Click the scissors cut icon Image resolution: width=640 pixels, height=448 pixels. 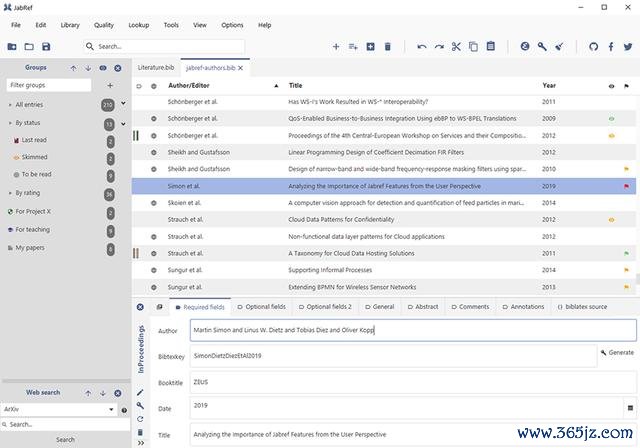456,46
